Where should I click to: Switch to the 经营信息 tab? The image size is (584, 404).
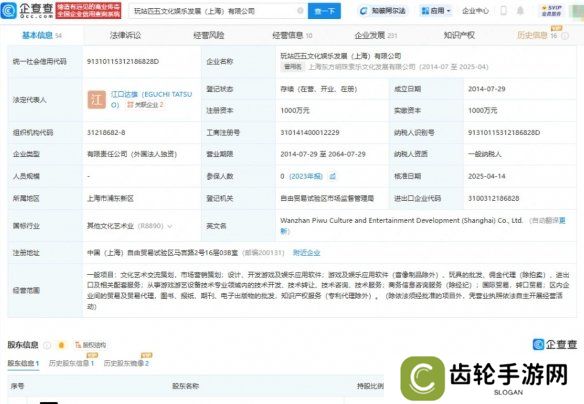point(292,35)
